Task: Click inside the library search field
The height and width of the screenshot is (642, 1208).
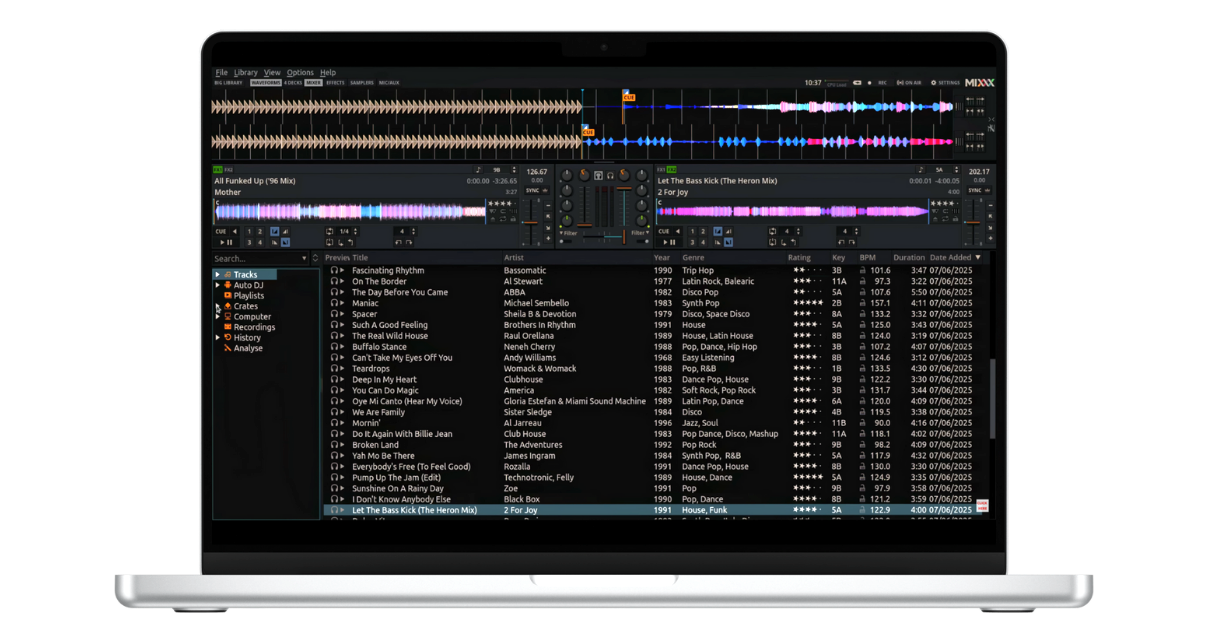Action: 255,258
